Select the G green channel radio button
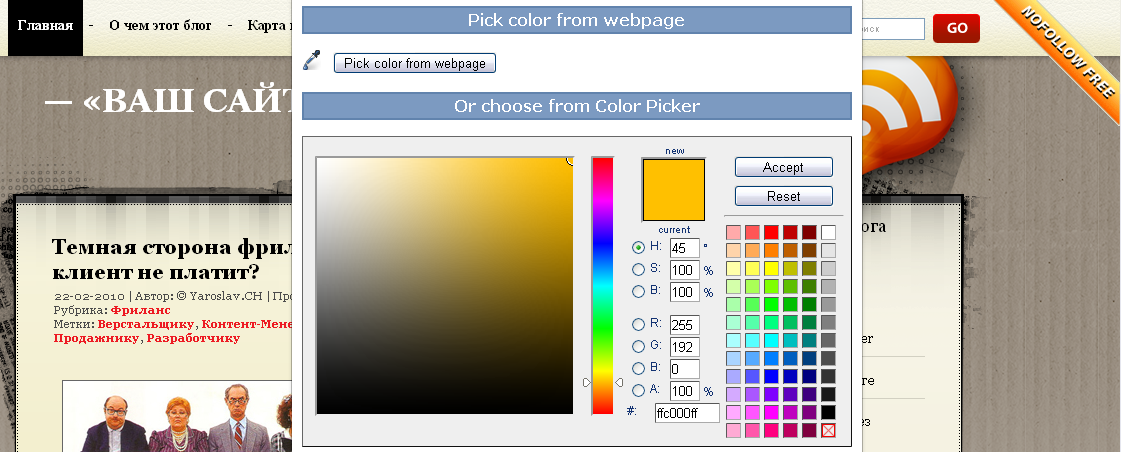The image size is (1121, 452). (639, 346)
